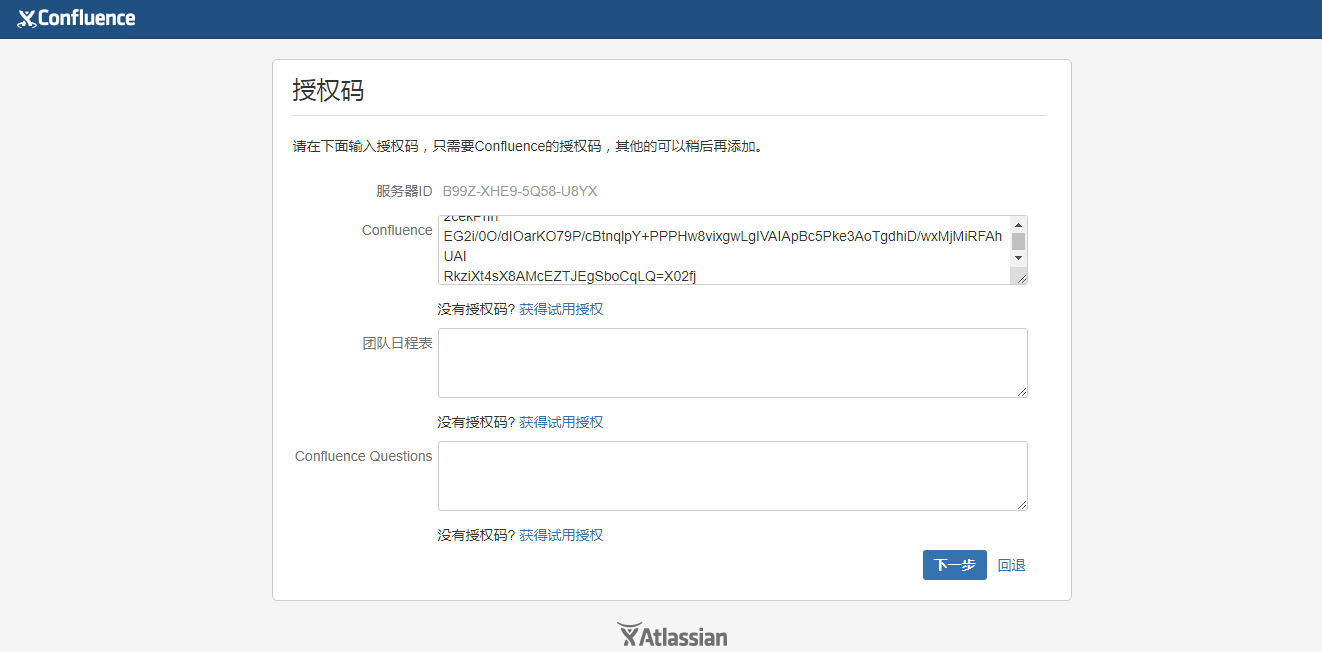The width and height of the screenshot is (1322, 652).
Task: Click the scroll up arrow in Confluence textarea
Action: [x=1018, y=224]
